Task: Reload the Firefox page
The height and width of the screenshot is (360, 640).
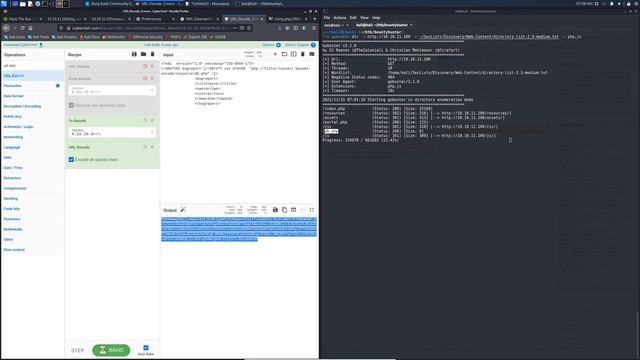Action: coord(22,28)
